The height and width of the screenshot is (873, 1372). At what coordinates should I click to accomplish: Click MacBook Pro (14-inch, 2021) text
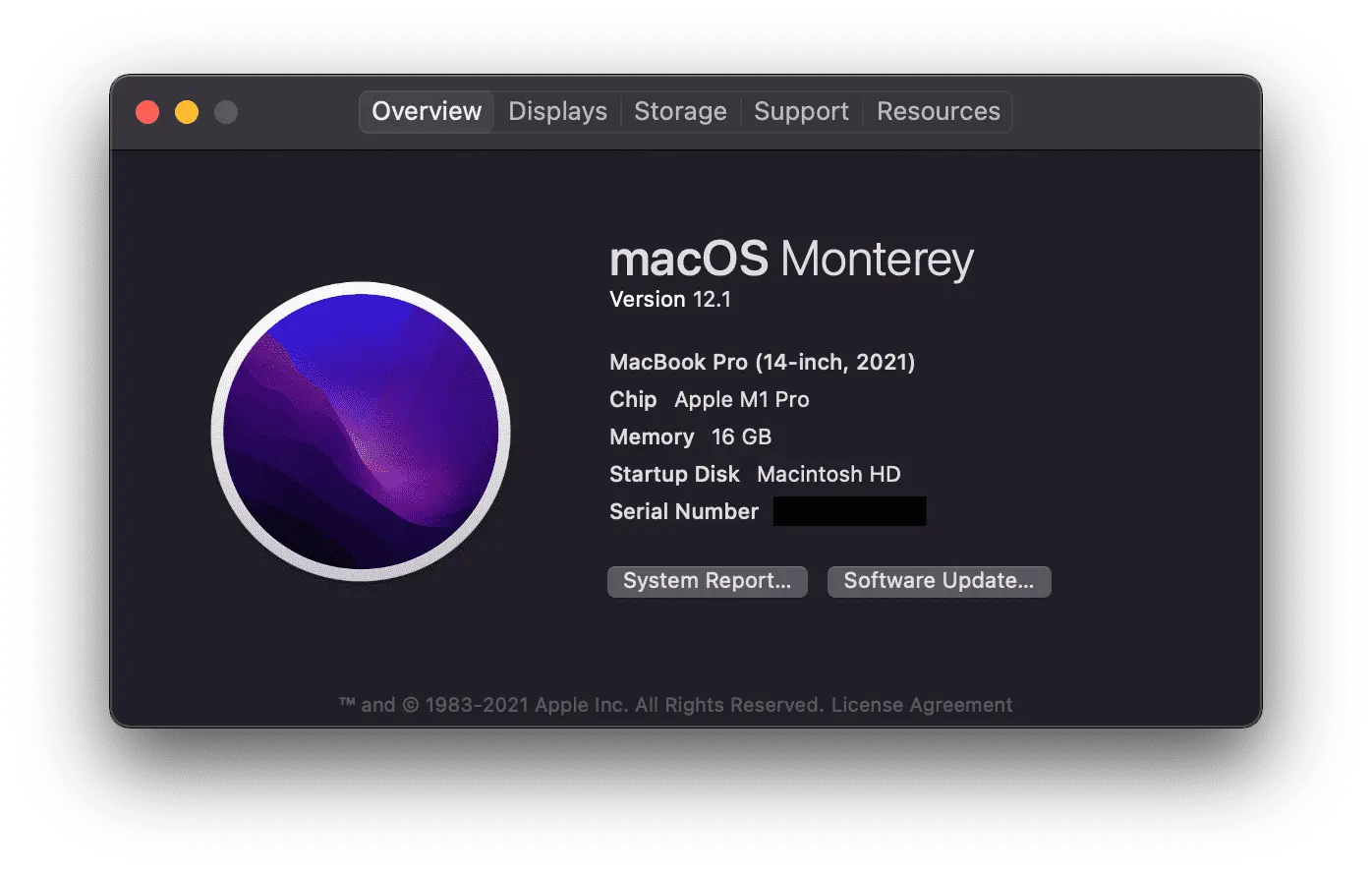tap(762, 363)
